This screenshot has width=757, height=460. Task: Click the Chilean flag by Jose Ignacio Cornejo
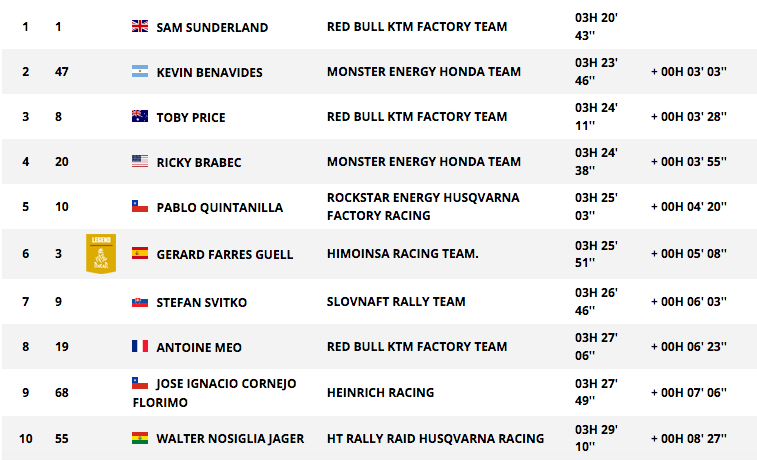click(x=140, y=383)
